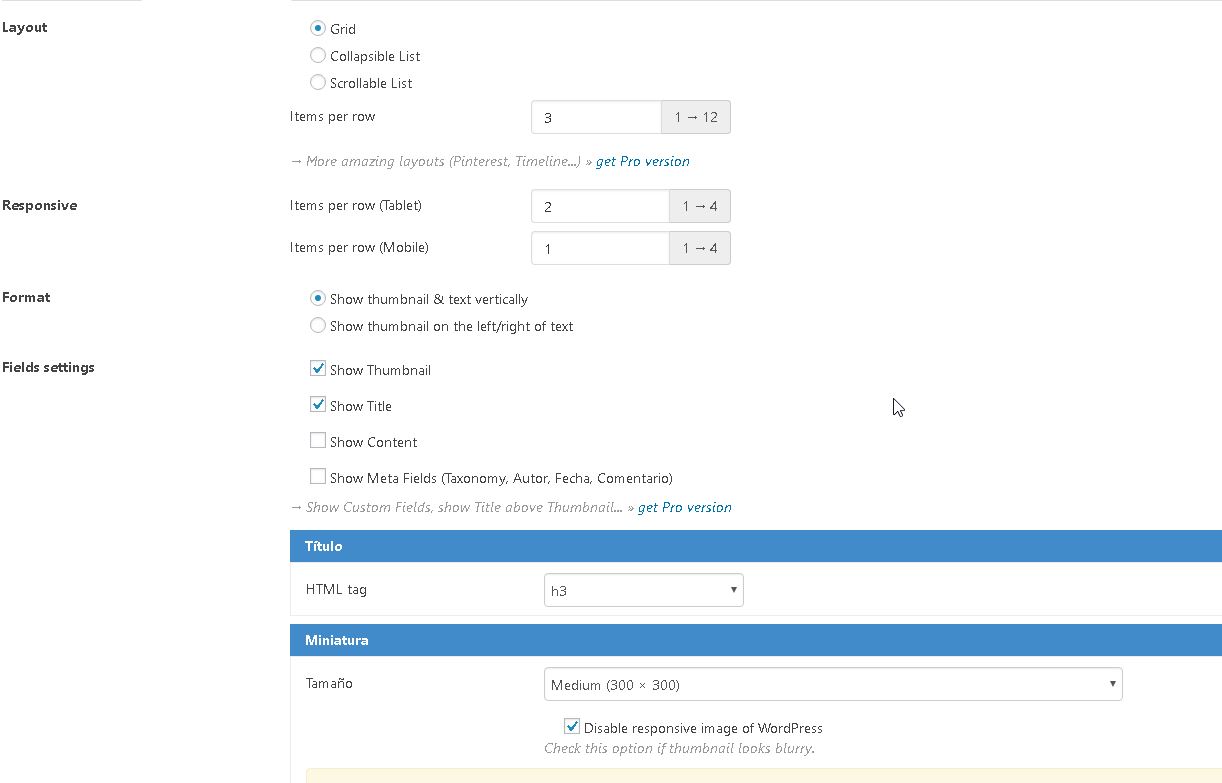
Task: Enable the Show Meta Fields checkbox
Action: (318, 477)
